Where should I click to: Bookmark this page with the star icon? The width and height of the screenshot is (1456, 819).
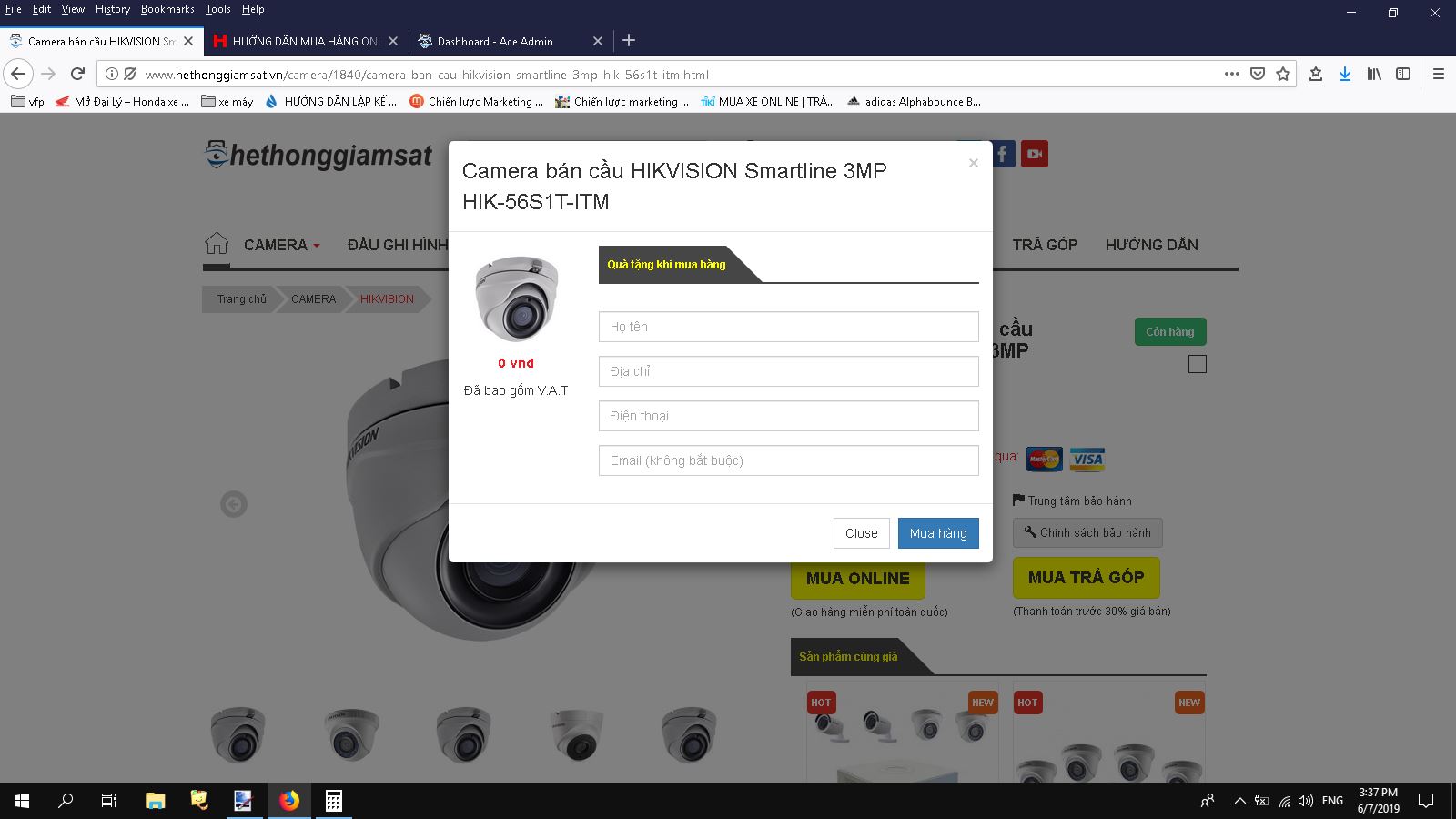click(x=1283, y=74)
